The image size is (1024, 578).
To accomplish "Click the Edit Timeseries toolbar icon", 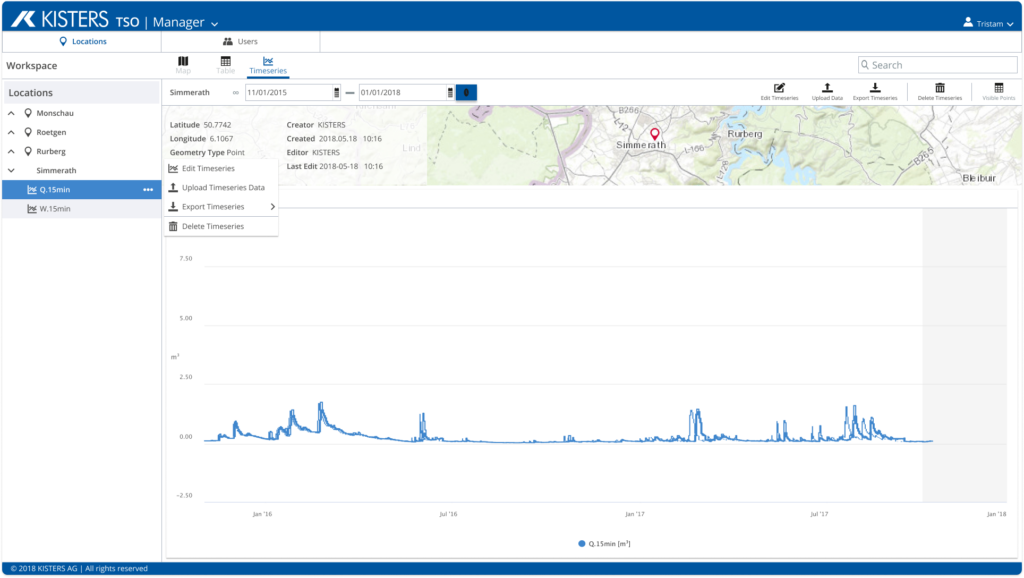I will pyautogui.click(x=779, y=88).
